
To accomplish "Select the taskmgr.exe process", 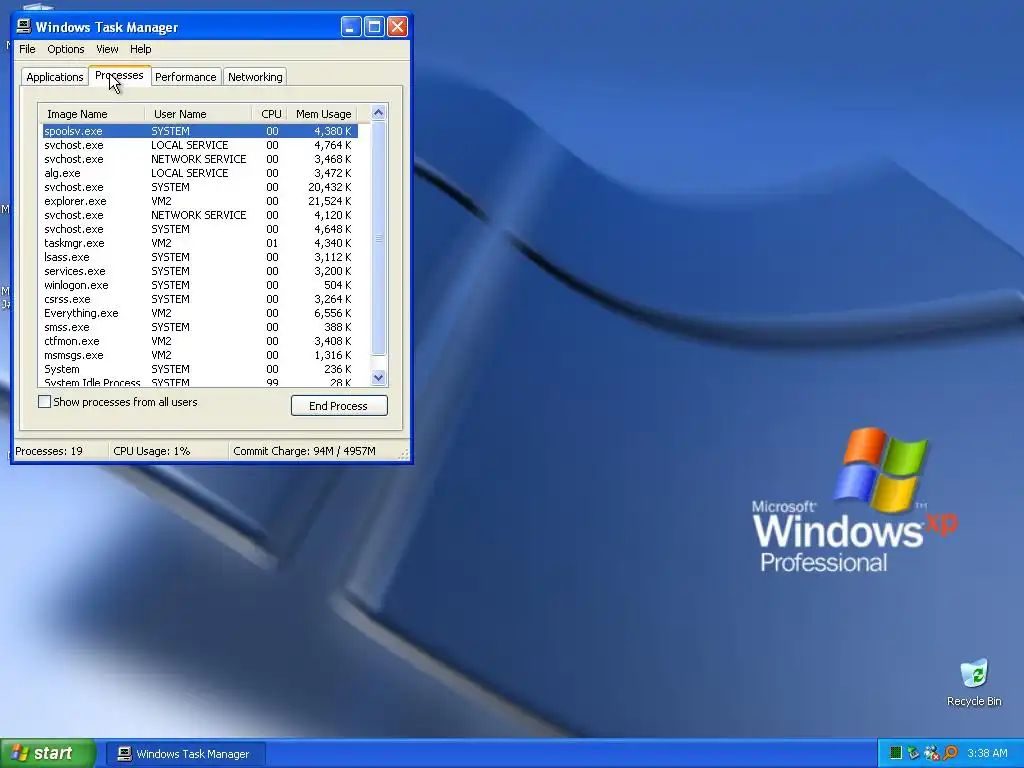I will (200, 243).
